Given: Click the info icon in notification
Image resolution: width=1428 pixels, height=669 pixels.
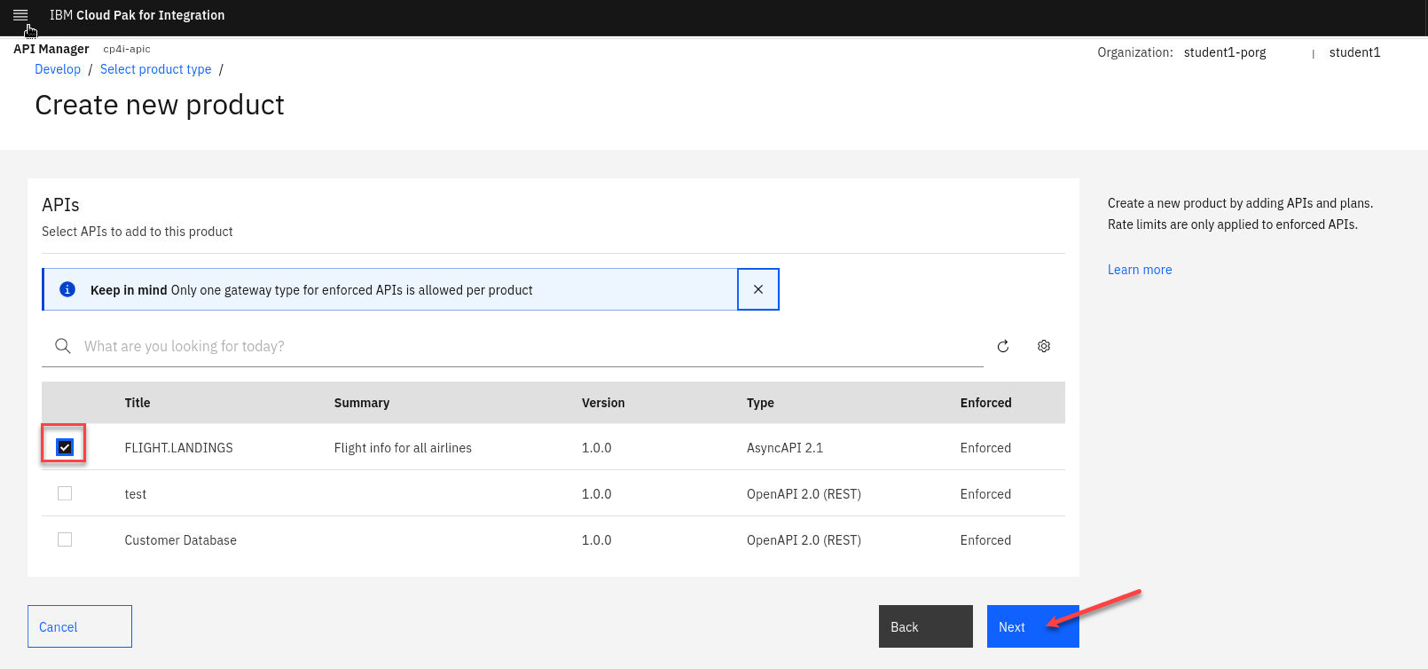Looking at the screenshot, I should pos(67,290).
